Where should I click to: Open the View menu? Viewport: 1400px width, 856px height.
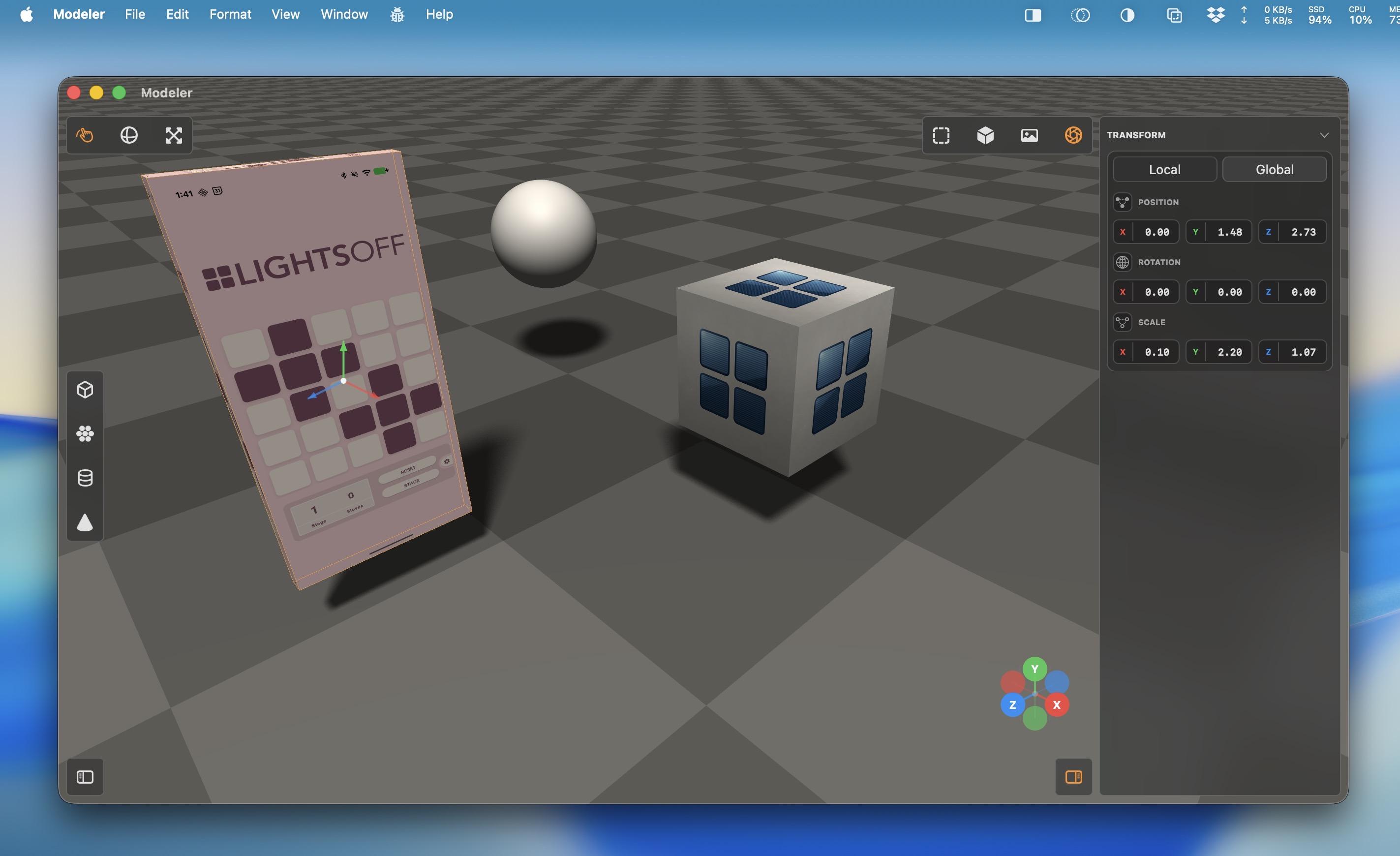pyautogui.click(x=285, y=14)
